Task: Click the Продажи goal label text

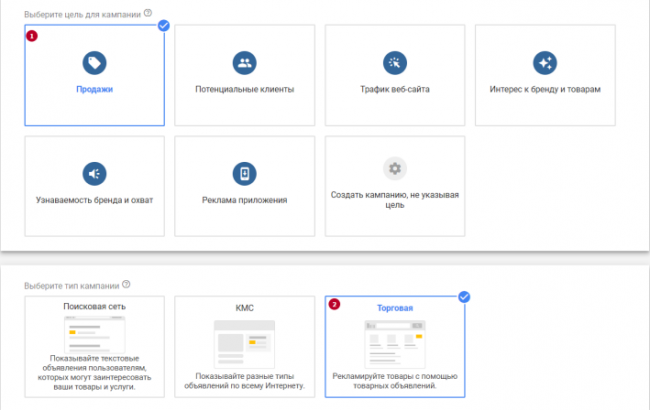Action: click(x=95, y=89)
